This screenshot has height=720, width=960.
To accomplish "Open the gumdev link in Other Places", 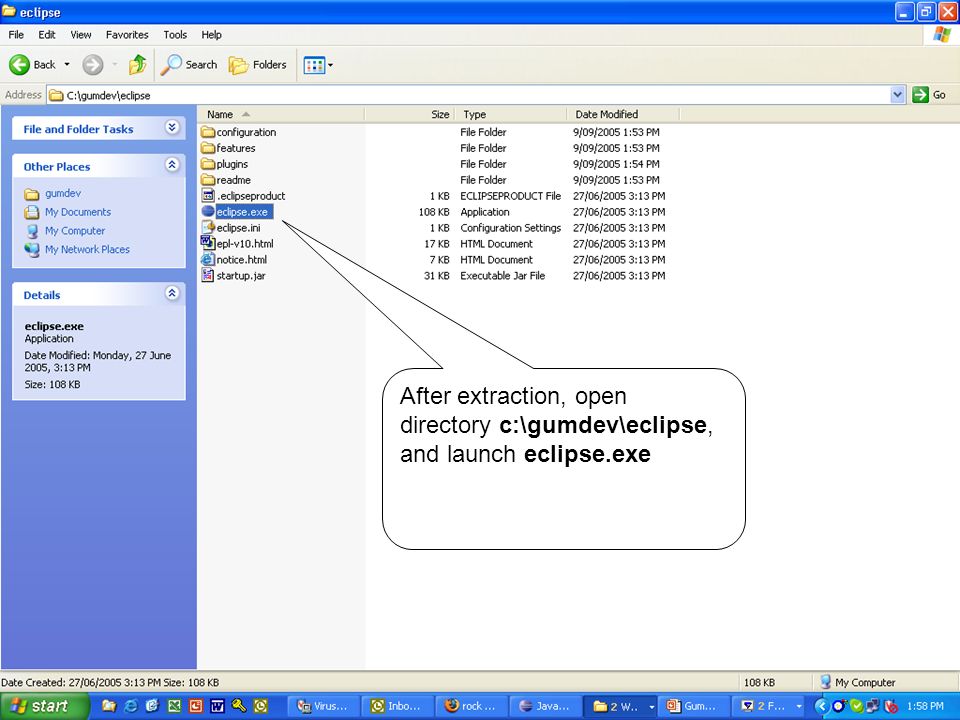I will [x=62, y=193].
